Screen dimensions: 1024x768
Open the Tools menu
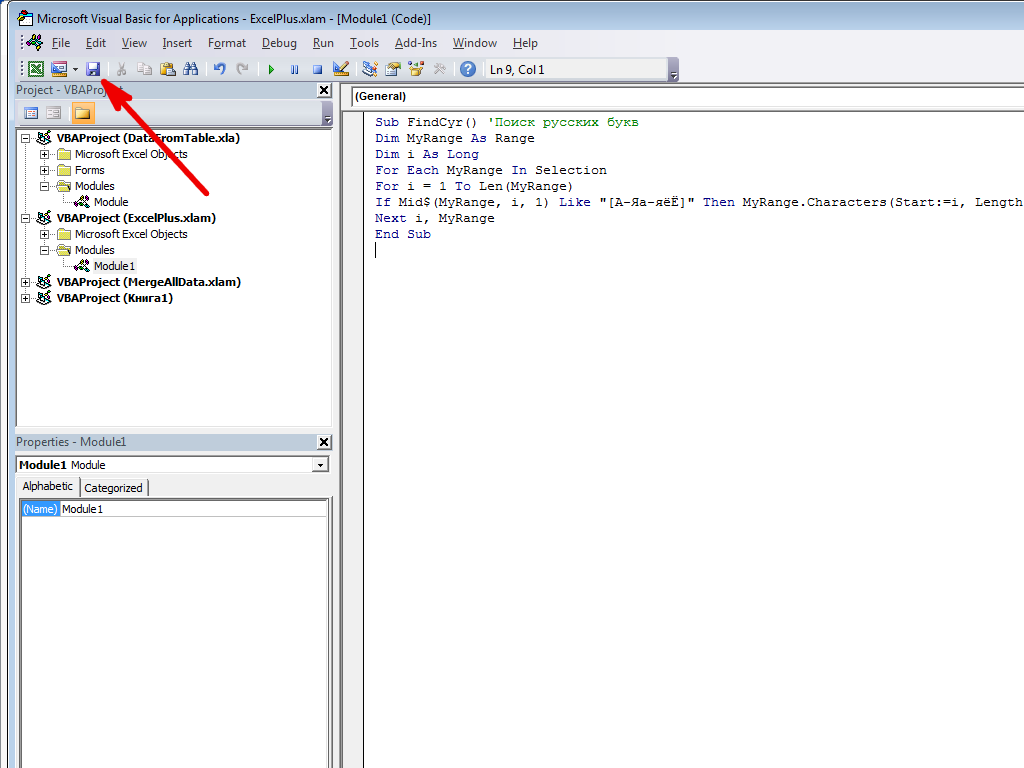pos(364,43)
